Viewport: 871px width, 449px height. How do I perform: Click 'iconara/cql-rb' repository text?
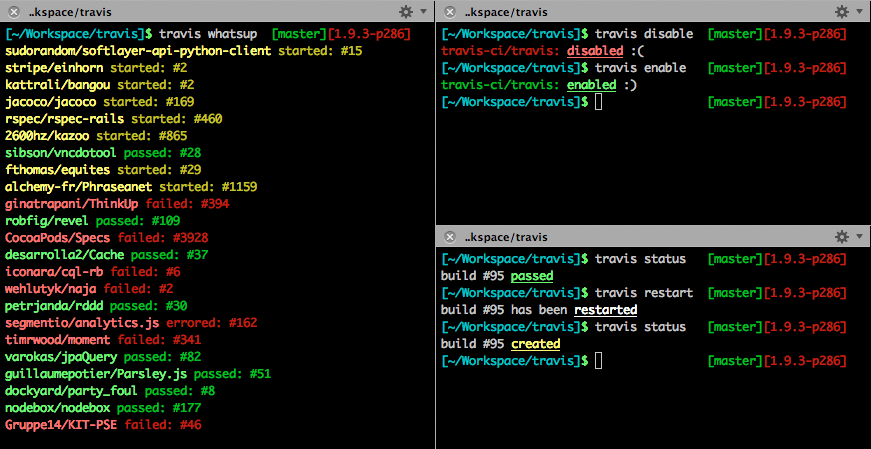[x=54, y=272]
